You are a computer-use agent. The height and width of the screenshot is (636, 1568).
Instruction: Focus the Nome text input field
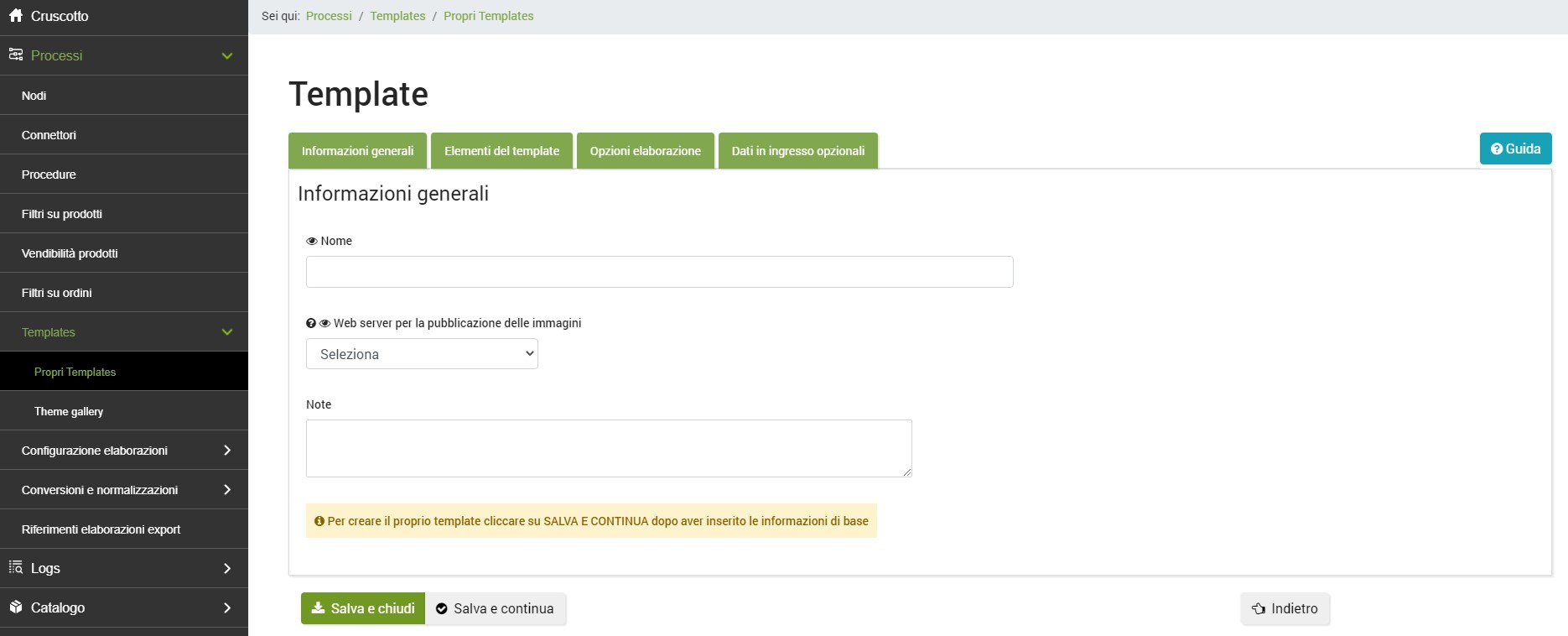(x=659, y=272)
